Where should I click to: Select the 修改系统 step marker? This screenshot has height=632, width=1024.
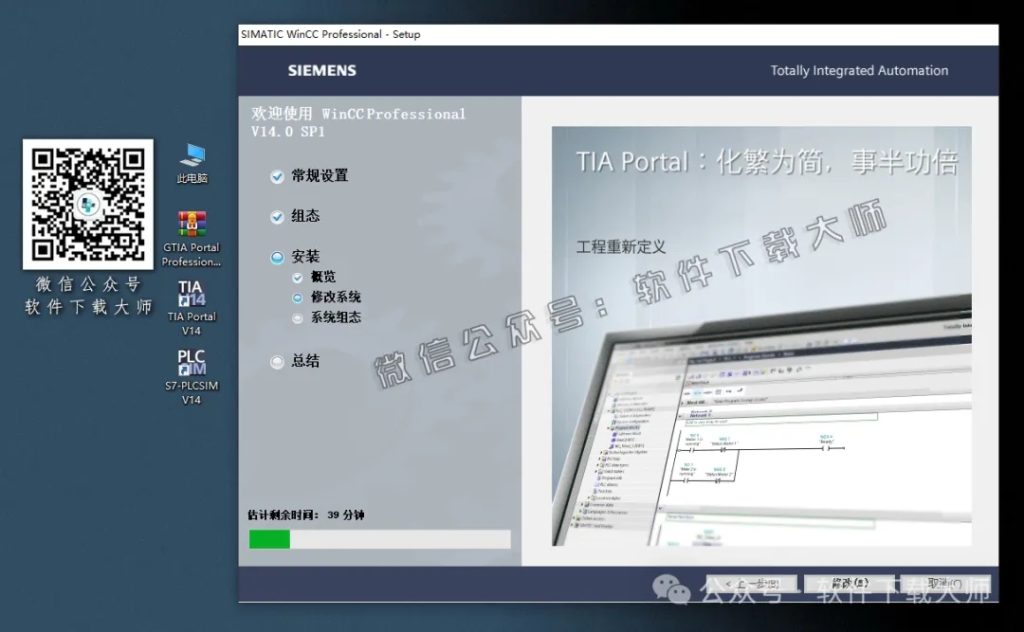[x=297, y=297]
